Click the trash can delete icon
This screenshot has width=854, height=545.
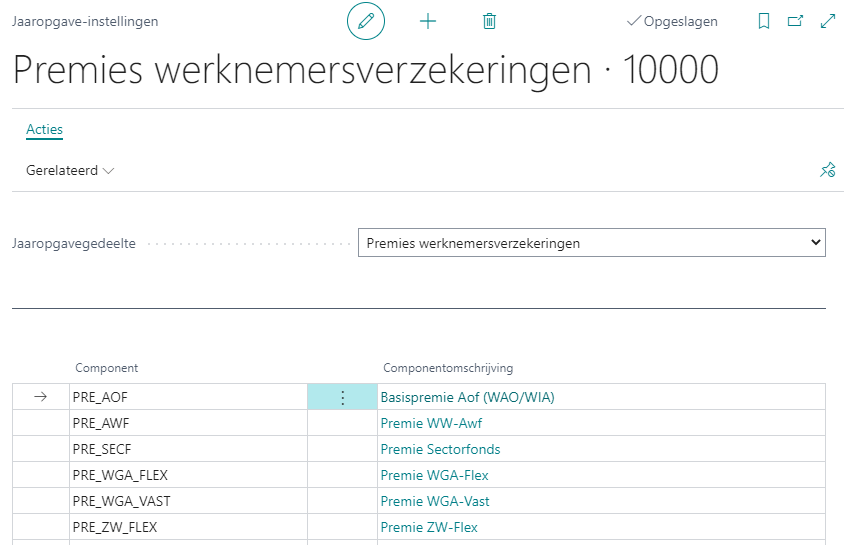click(489, 21)
